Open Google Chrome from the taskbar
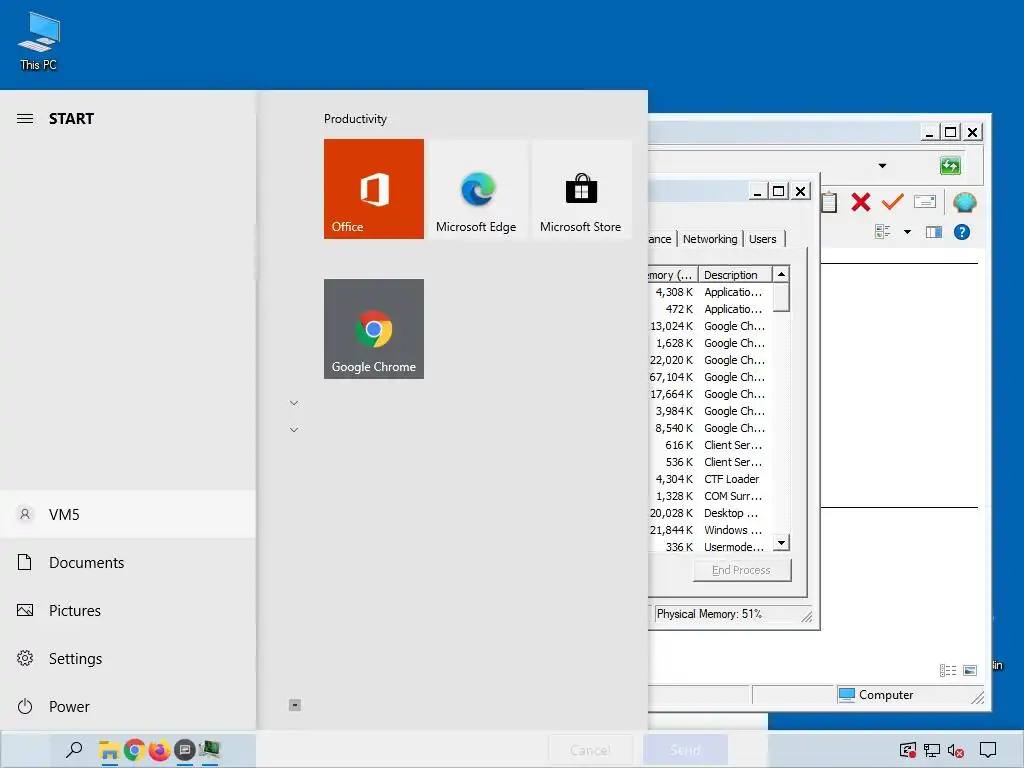The height and width of the screenshot is (768, 1024). (x=135, y=750)
